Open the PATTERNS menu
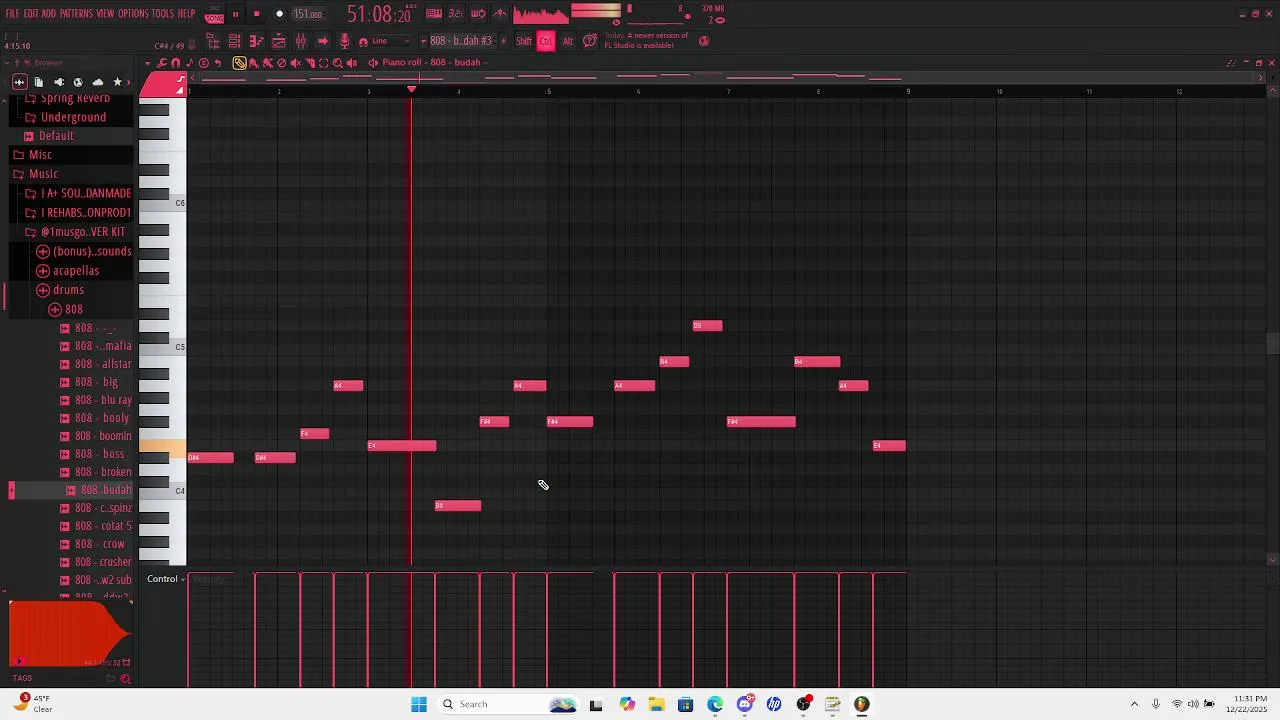The image size is (1280, 720). coord(76,14)
